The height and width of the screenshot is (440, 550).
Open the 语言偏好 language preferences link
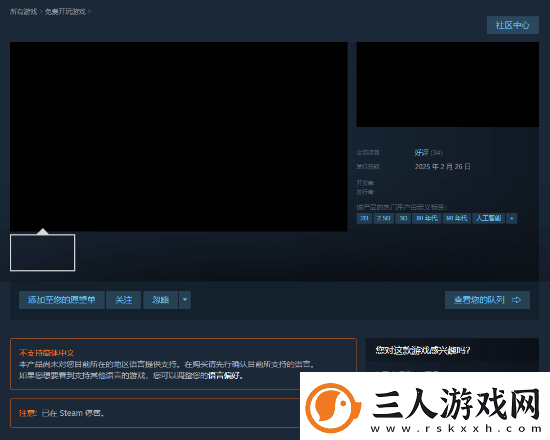tap(224, 376)
